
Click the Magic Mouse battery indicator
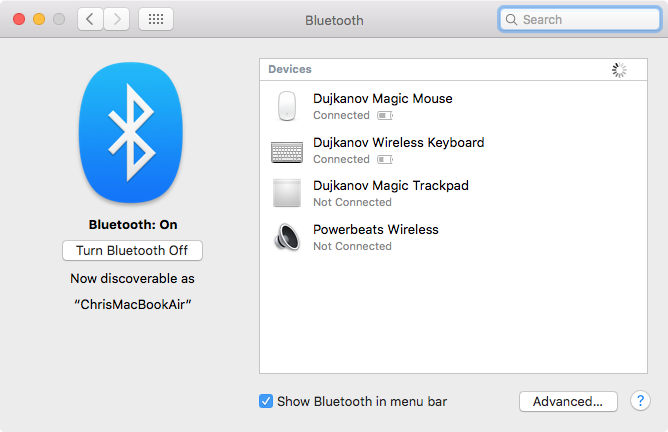tap(385, 115)
